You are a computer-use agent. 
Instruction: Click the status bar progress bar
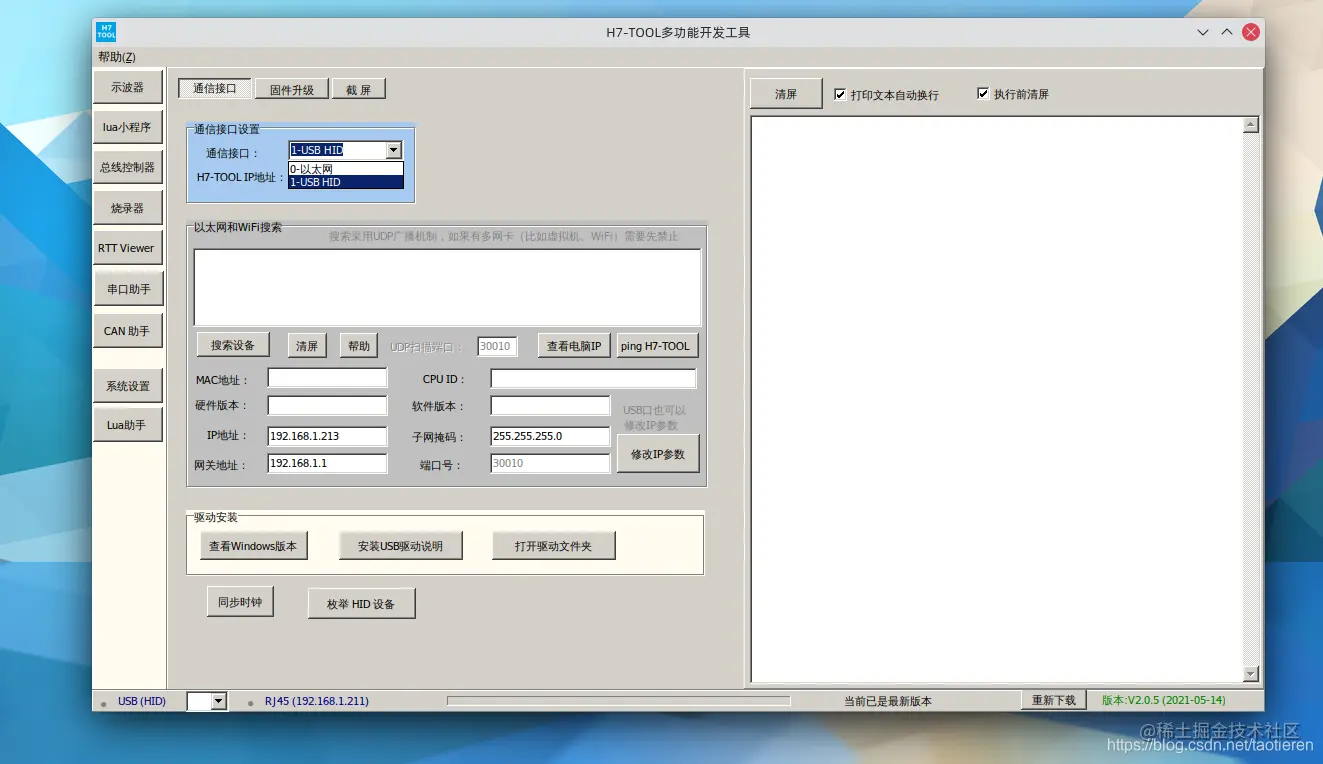coord(618,701)
